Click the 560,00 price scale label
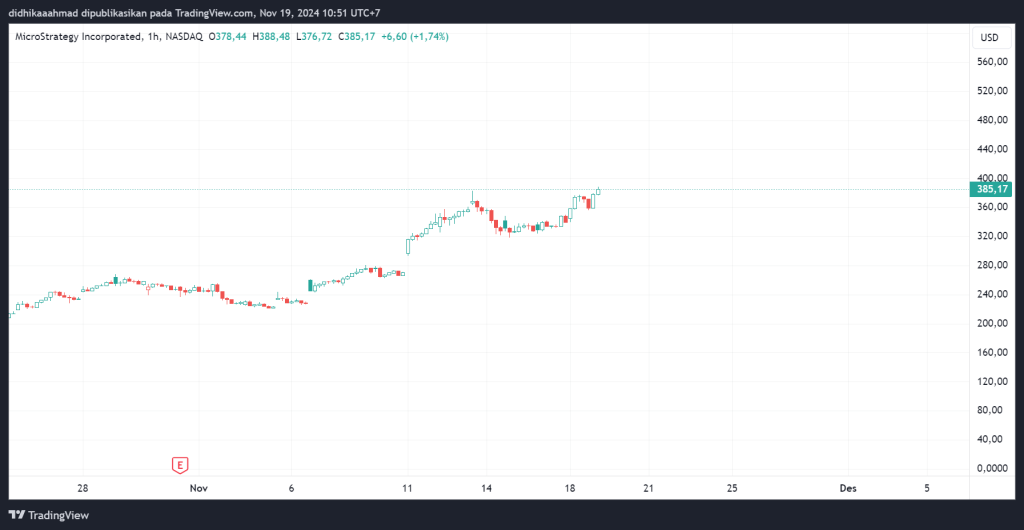The image size is (1024, 530). (989, 62)
